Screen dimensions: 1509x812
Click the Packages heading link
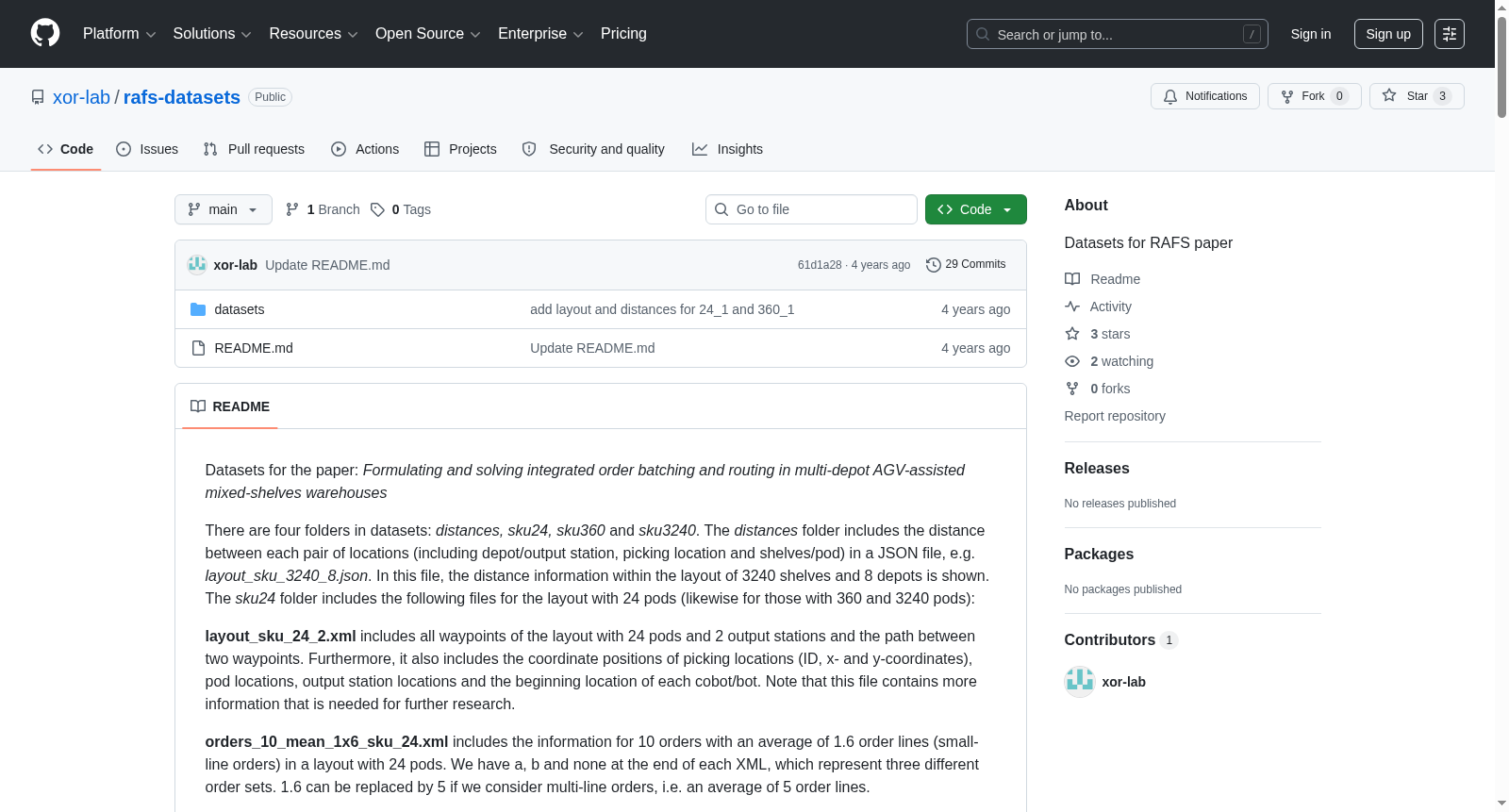(x=1099, y=555)
